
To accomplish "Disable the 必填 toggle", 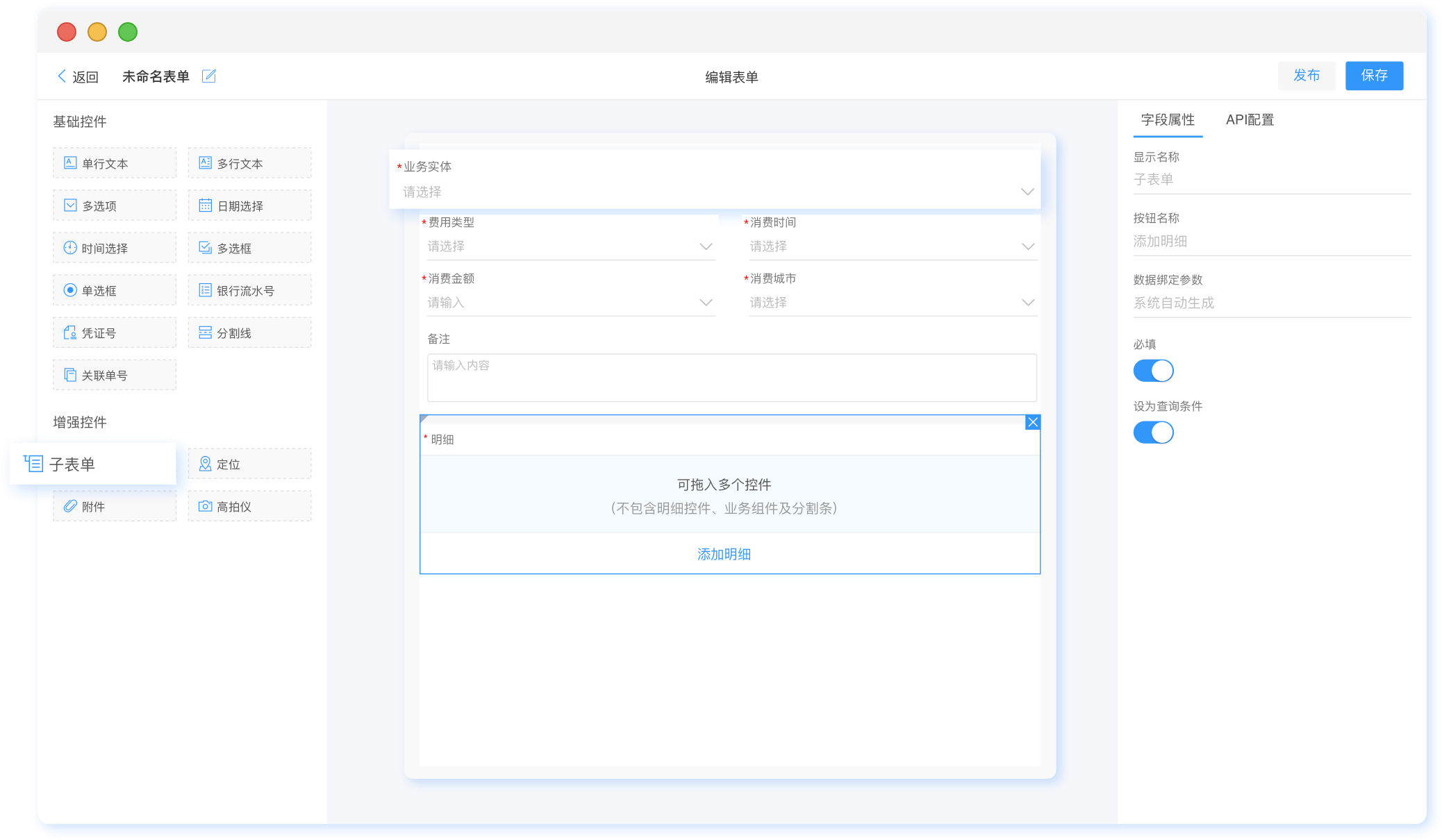I will point(1152,370).
